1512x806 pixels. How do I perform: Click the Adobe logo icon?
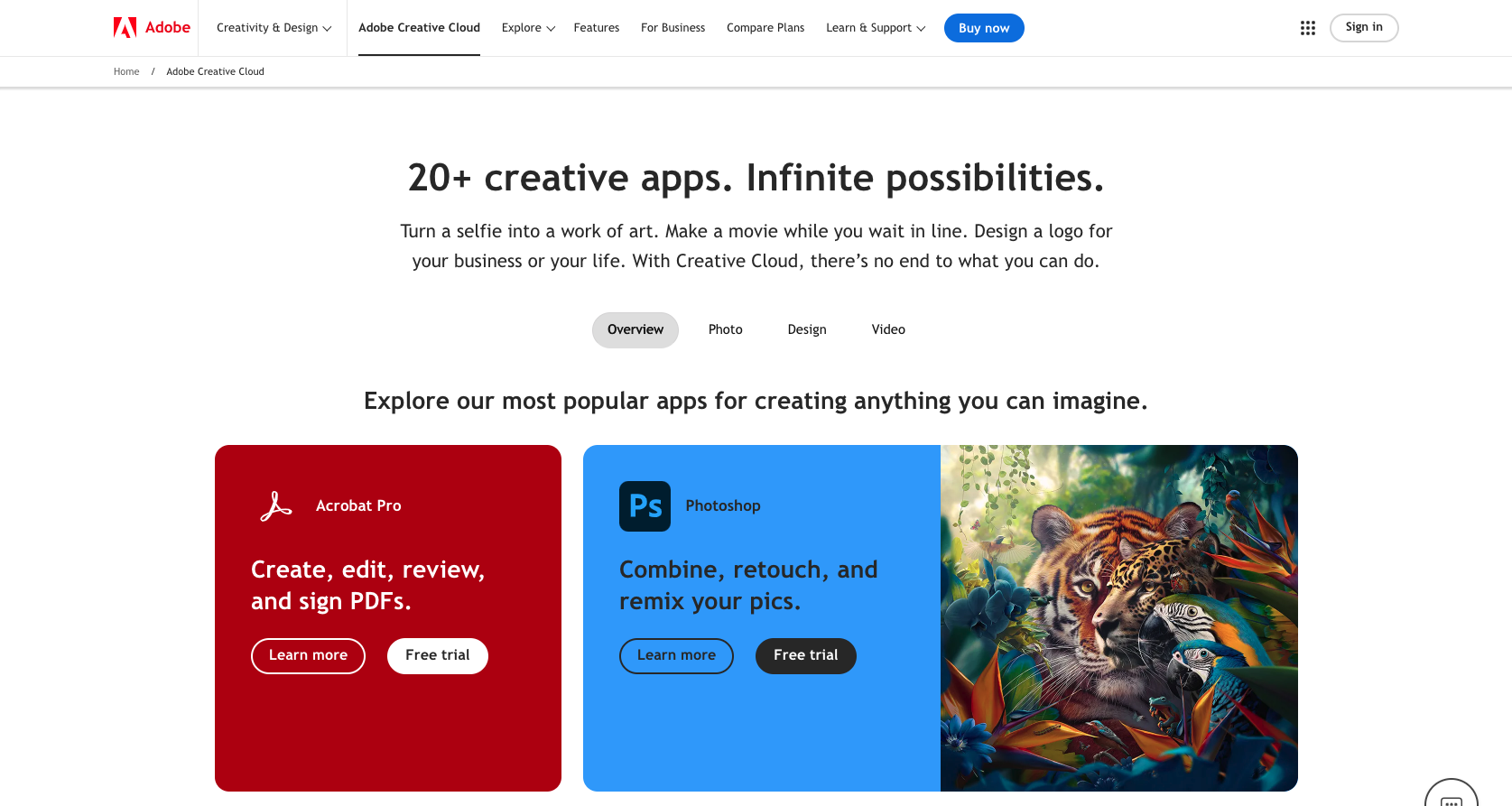(x=125, y=28)
